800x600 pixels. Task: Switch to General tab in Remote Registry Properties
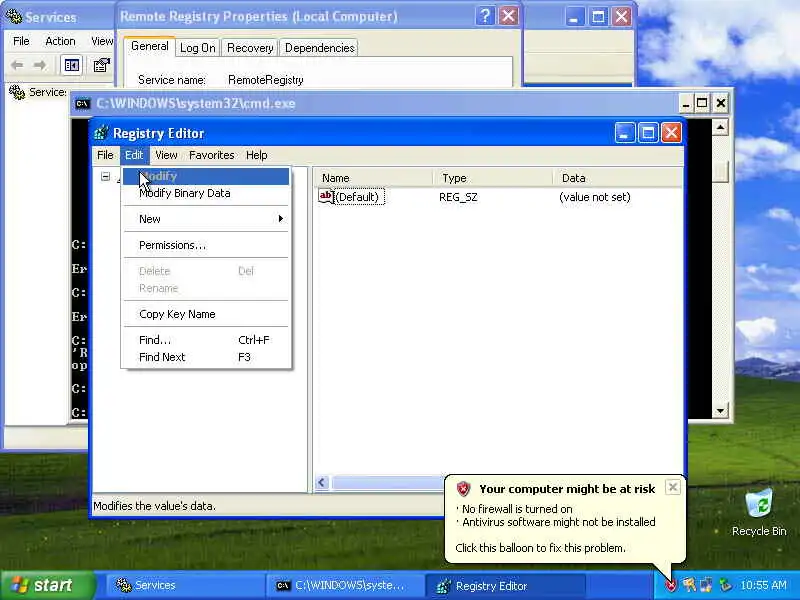coord(149,46)
